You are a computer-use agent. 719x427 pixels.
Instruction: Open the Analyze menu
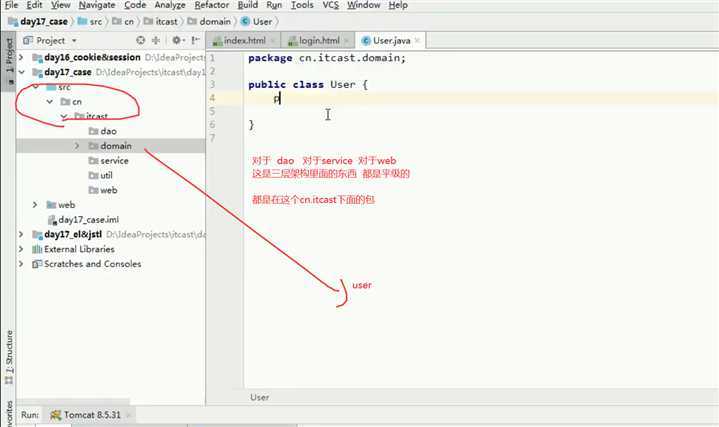[x=170, y=5]
